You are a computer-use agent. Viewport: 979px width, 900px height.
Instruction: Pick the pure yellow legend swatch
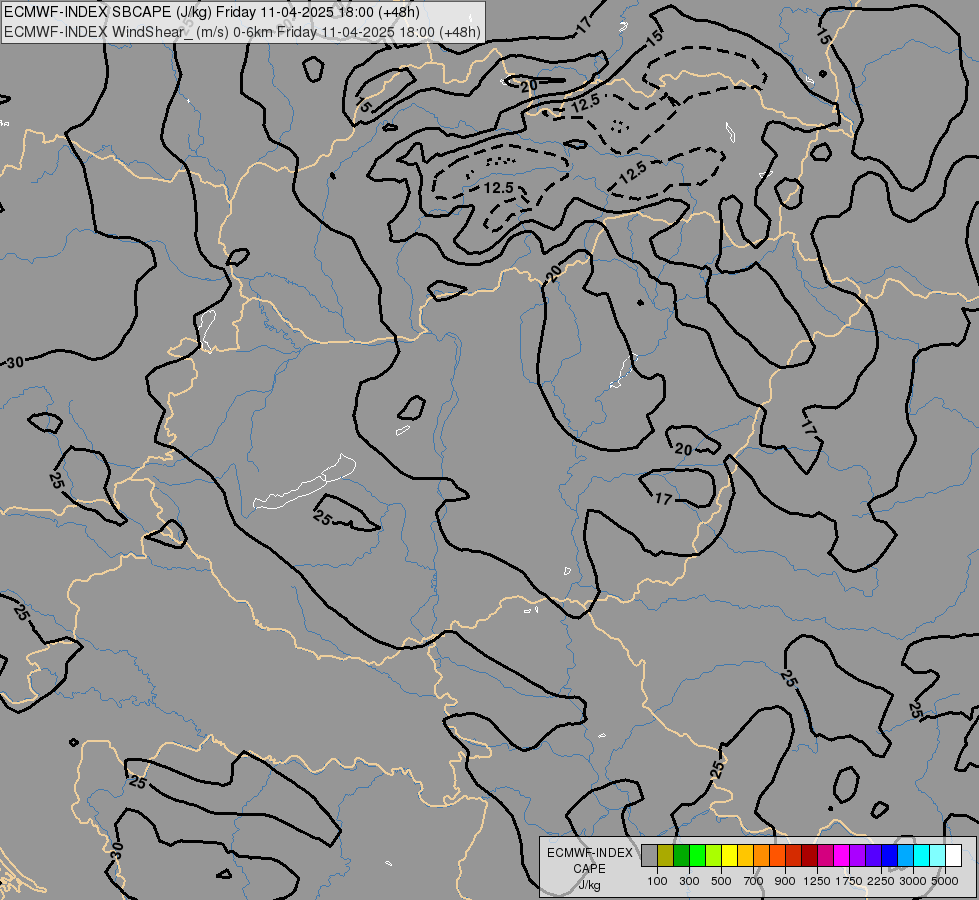pos(729,855)
